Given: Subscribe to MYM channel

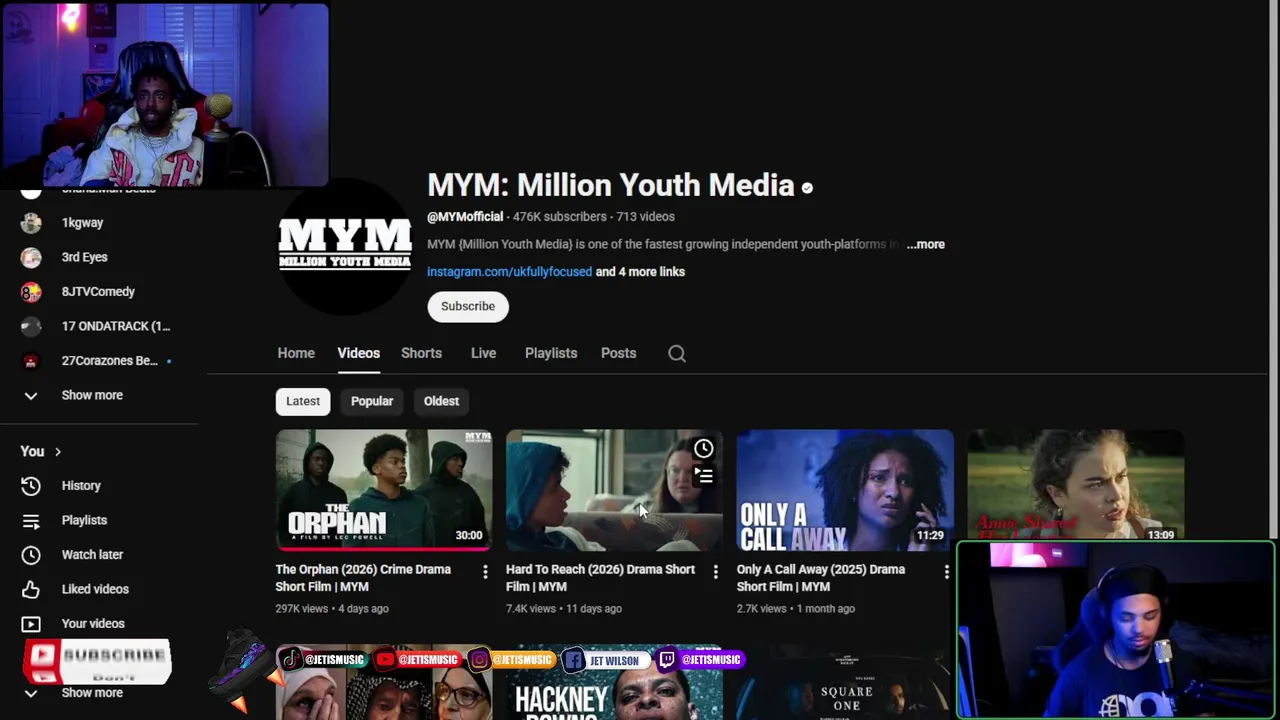Looking at the screenshot, I should pos(468,306).
